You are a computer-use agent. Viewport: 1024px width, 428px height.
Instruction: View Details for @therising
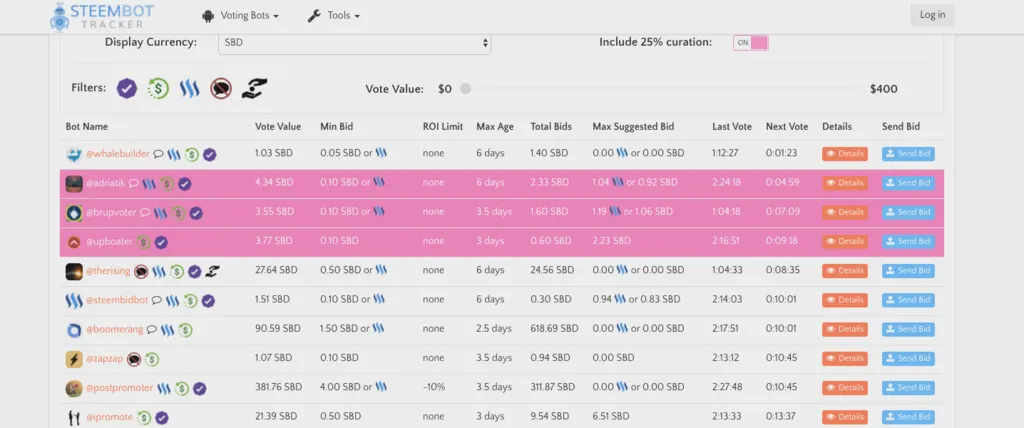tap(844, 271)
